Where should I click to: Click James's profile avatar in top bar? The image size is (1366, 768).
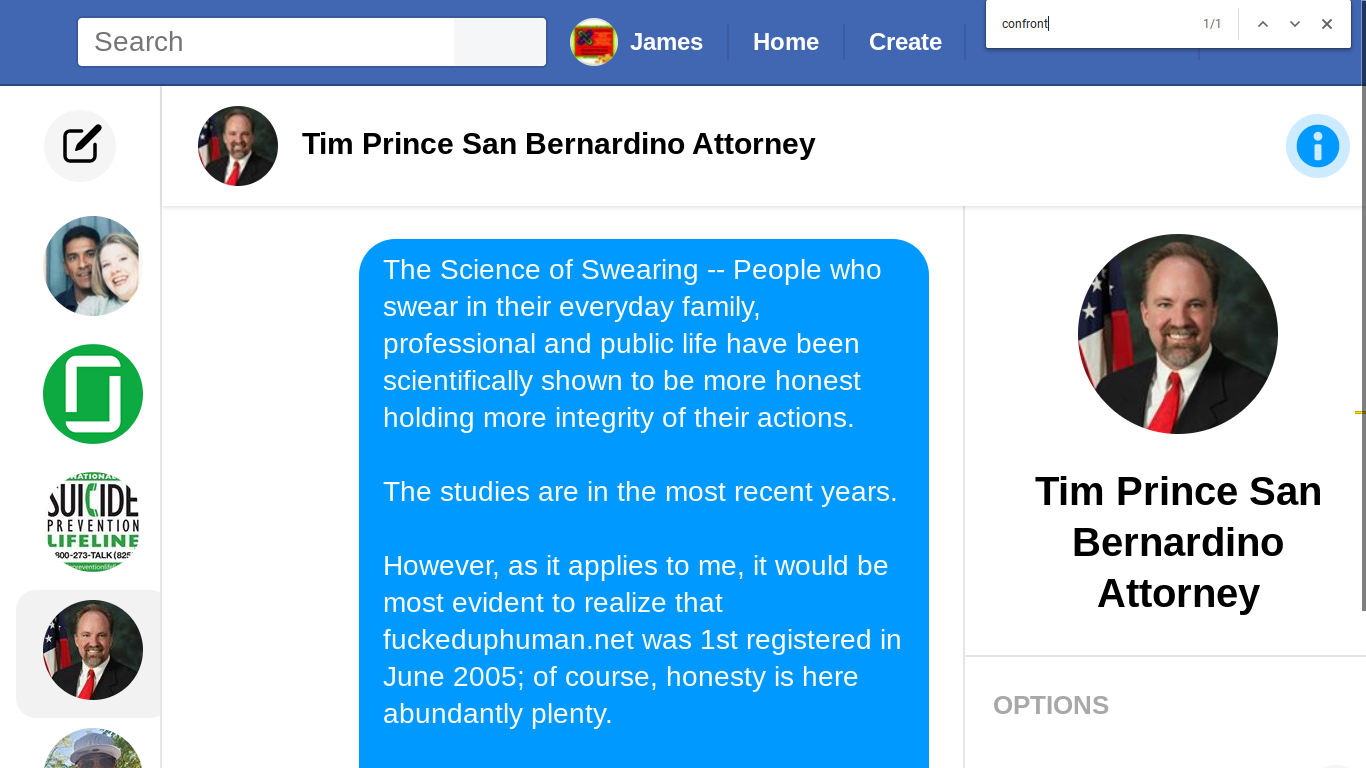pyautogui.click(x=594, y=42)
